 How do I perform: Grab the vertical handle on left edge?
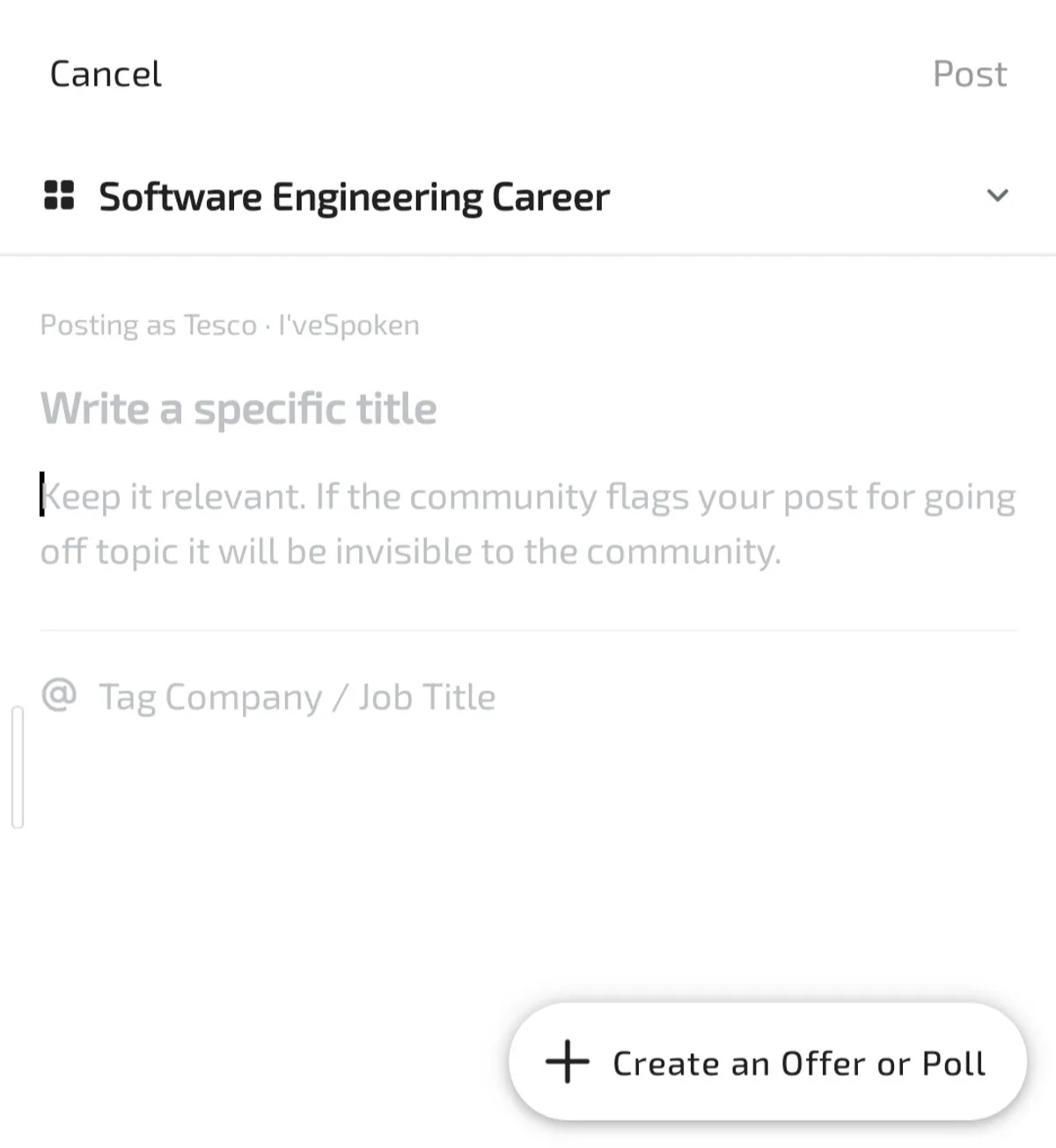click(18, 767)
